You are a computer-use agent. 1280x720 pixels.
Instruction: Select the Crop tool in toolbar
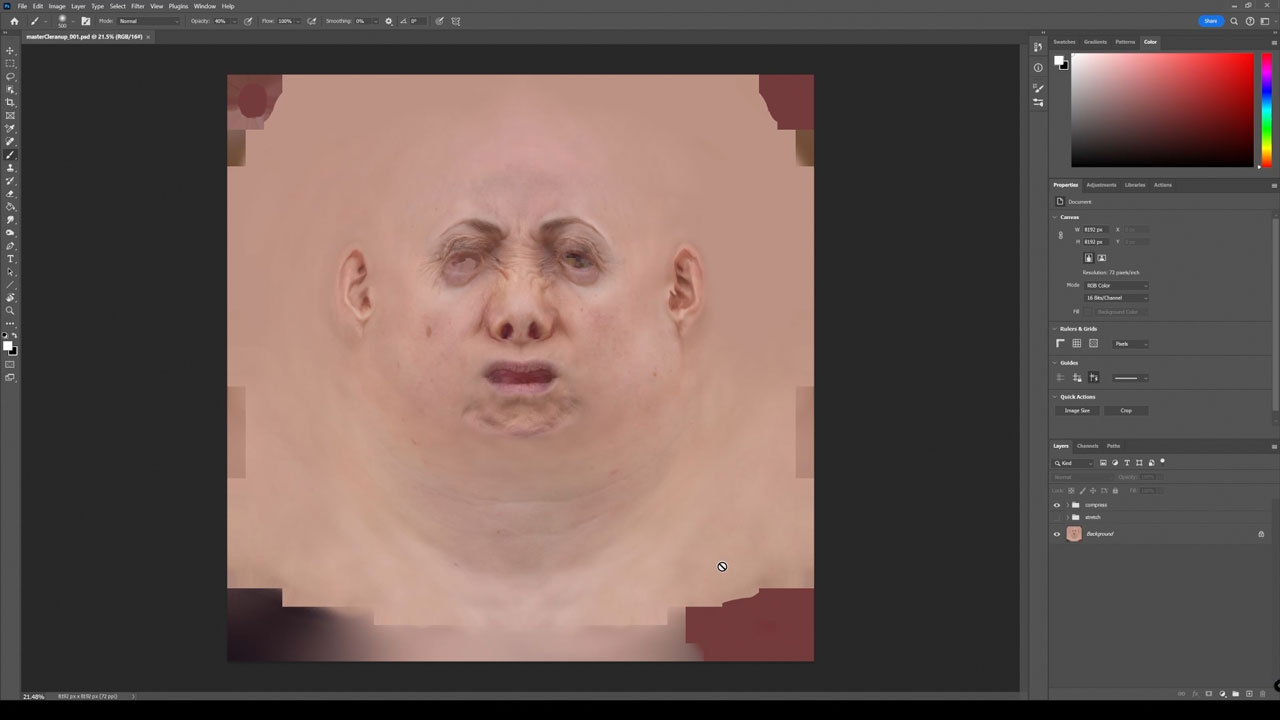point(11,103)
